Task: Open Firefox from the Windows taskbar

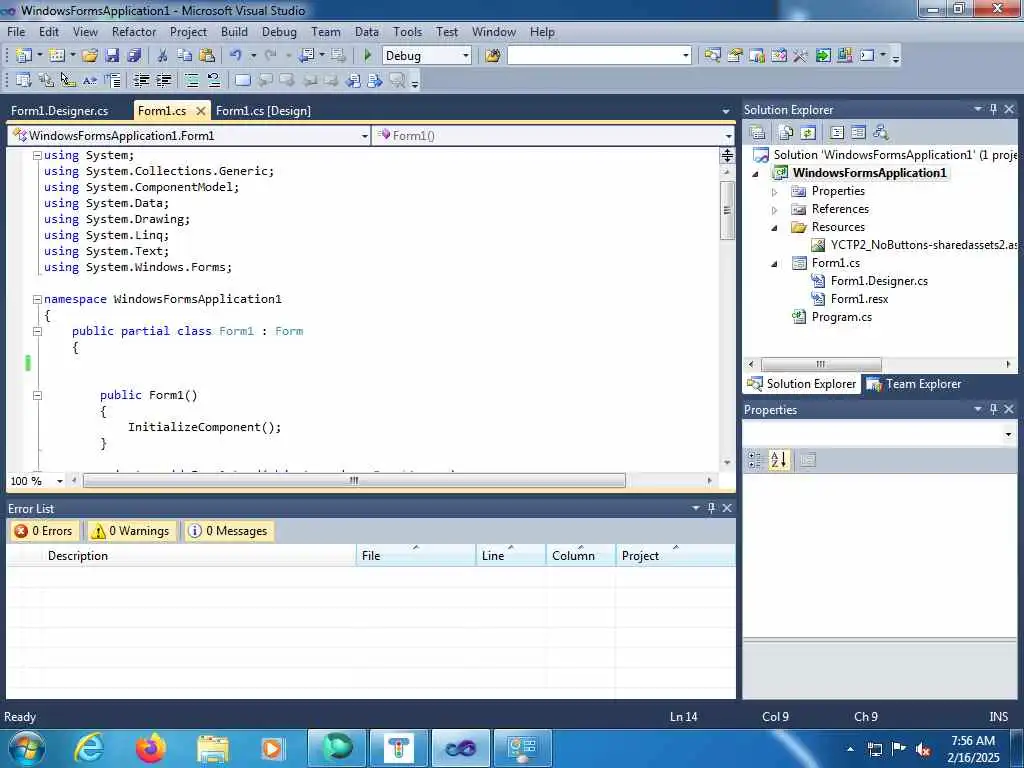Action: click(x=151, y=748)
